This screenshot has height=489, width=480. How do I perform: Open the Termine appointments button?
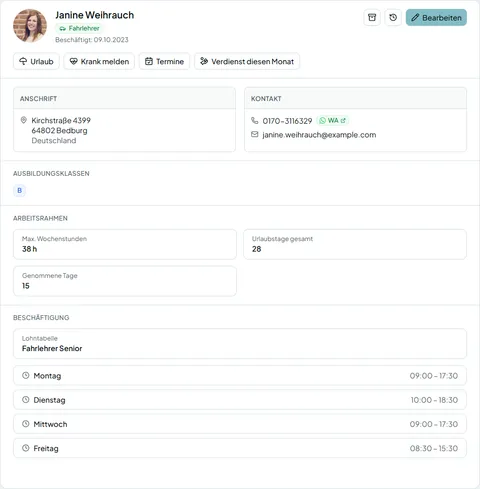[x=164, y=61]
